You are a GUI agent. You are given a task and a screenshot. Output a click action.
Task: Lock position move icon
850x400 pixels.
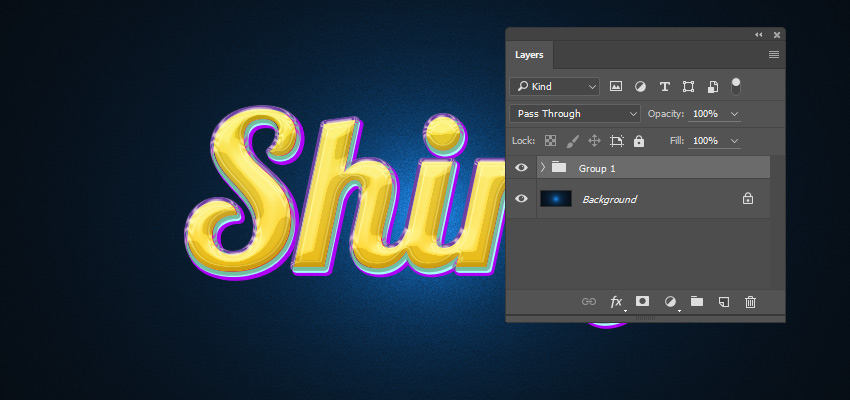pyautogui.click(x=594, y=141)
